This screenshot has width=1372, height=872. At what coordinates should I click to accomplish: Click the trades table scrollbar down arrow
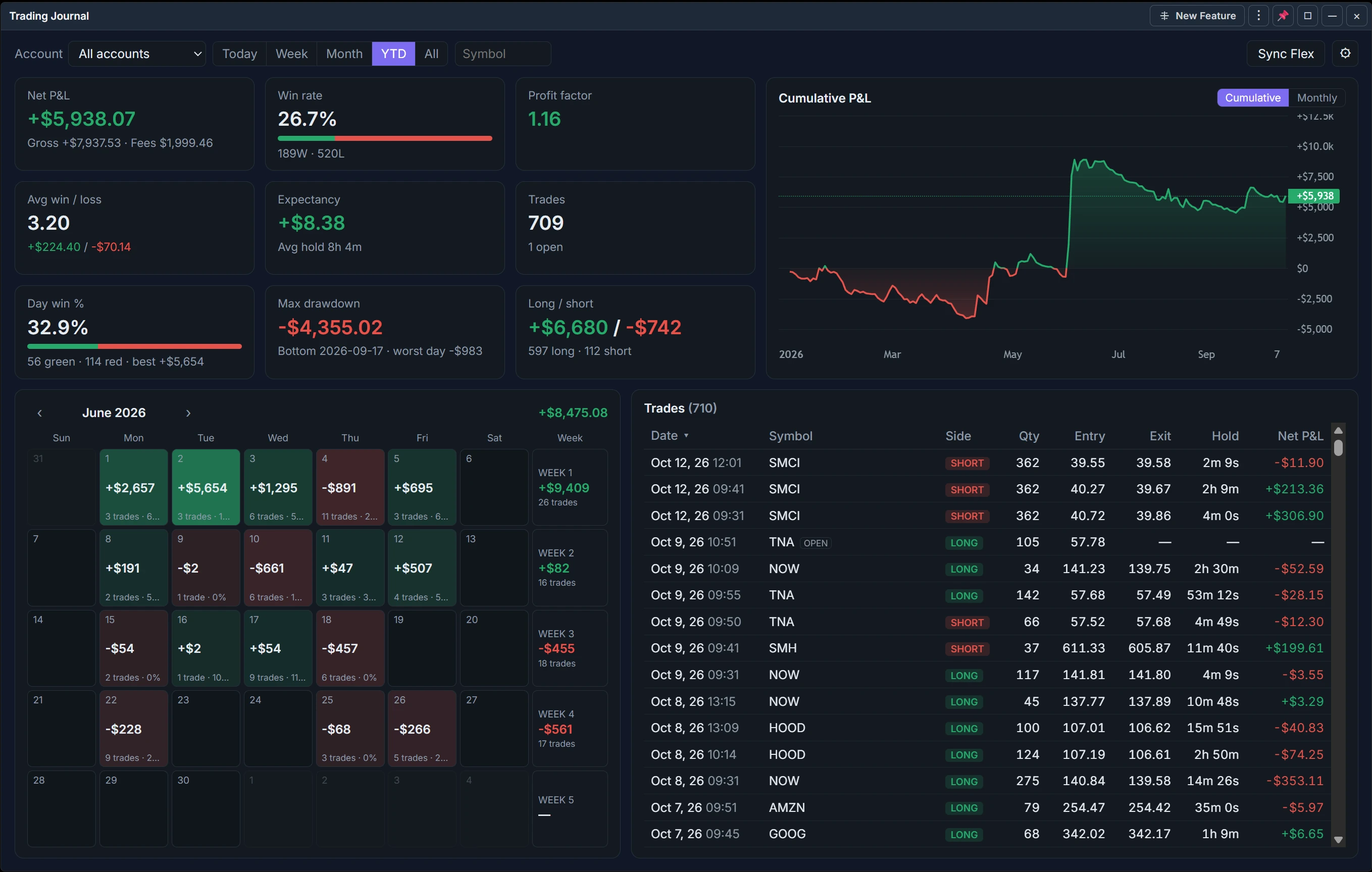pos(1338,839)
